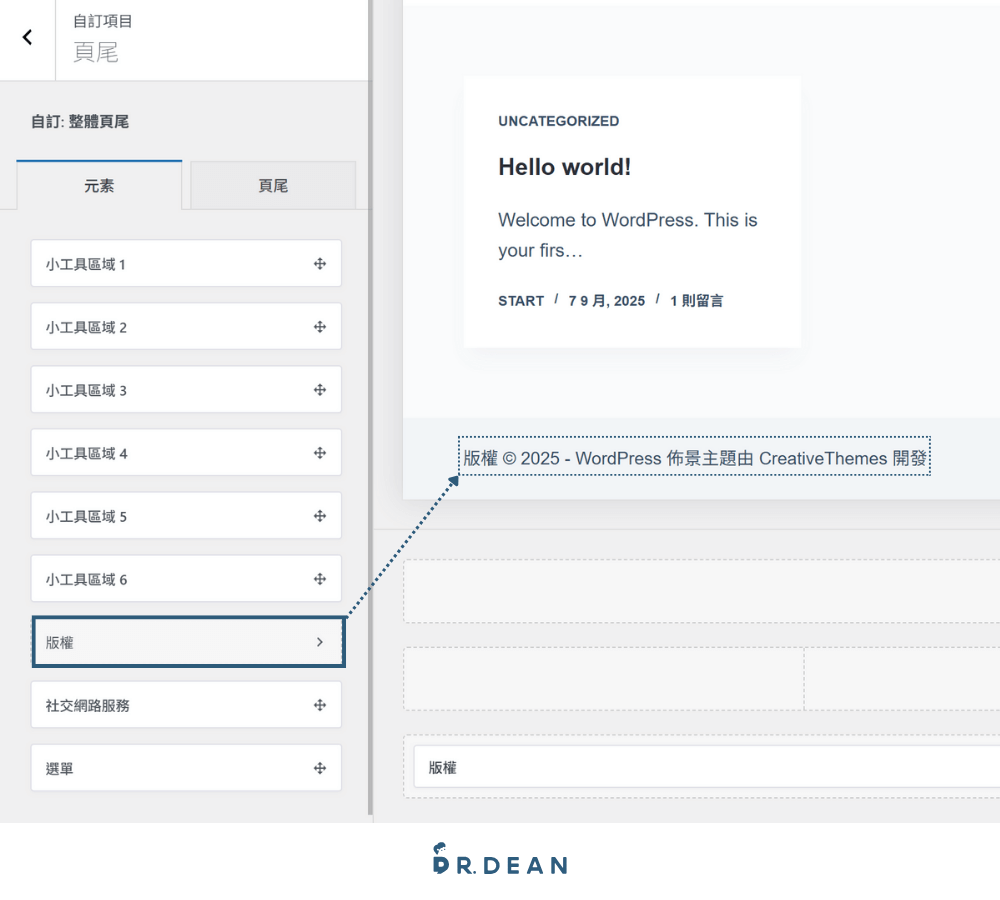Click the empty top footer builder row
Viewport: 1000px width, 900px height.
pyautogui.click(x=702, y=591)
